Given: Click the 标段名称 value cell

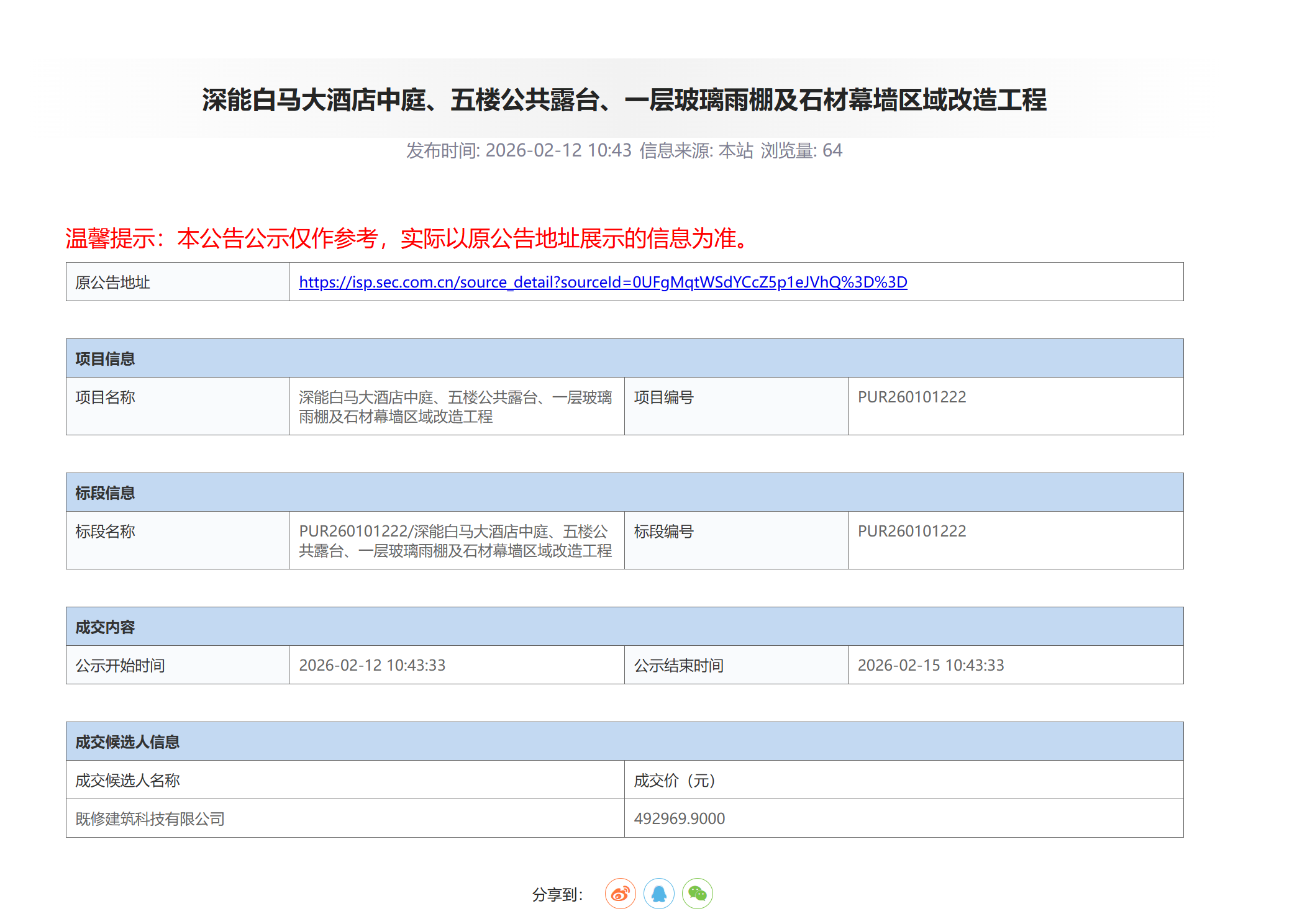Looking at the screenshot, I should pos(455,541).
